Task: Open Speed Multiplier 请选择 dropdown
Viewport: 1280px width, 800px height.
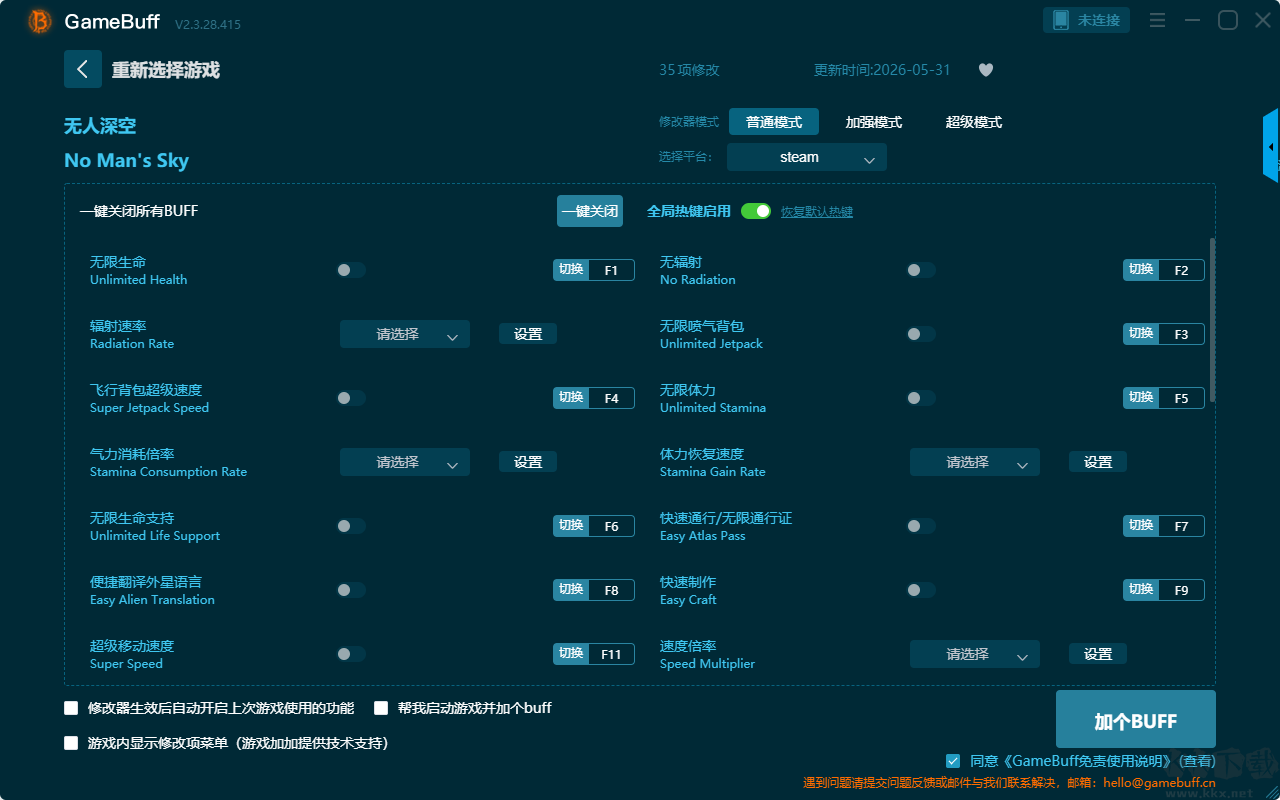Action: (x=975, y=654)
